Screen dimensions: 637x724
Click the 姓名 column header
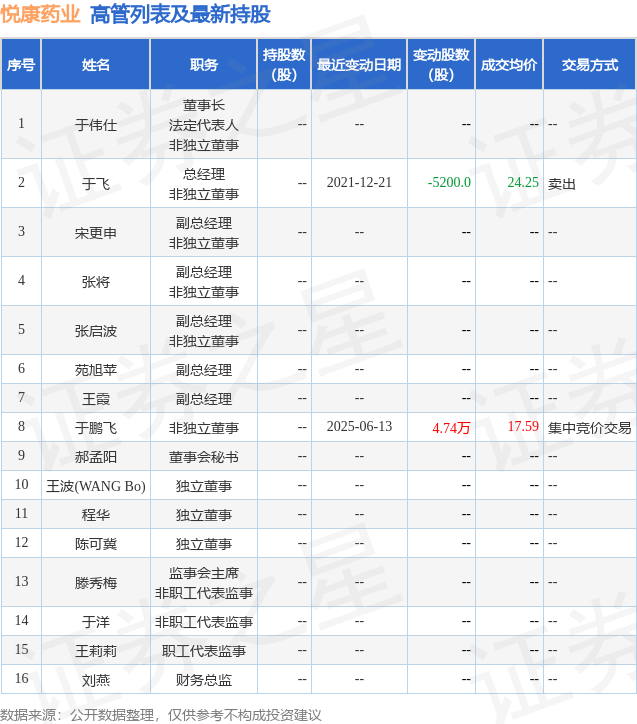pos(96,65)
